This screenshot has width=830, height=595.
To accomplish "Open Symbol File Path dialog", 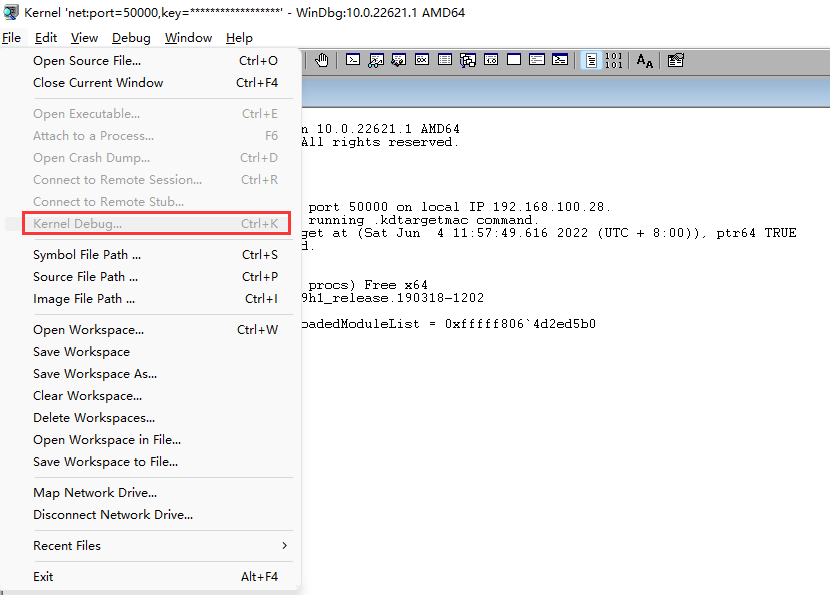I will pos(151,255).
